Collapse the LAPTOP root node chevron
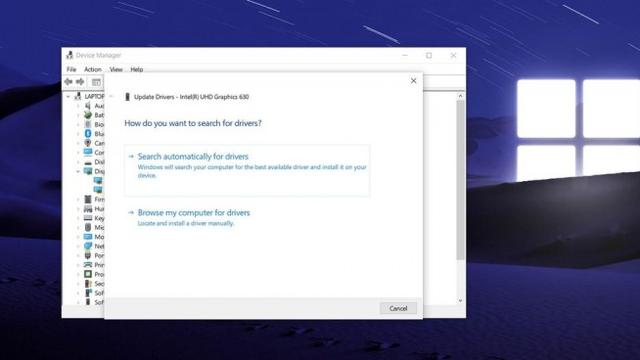The width and height of the screenshot is (640, 360). coord(68,96)
